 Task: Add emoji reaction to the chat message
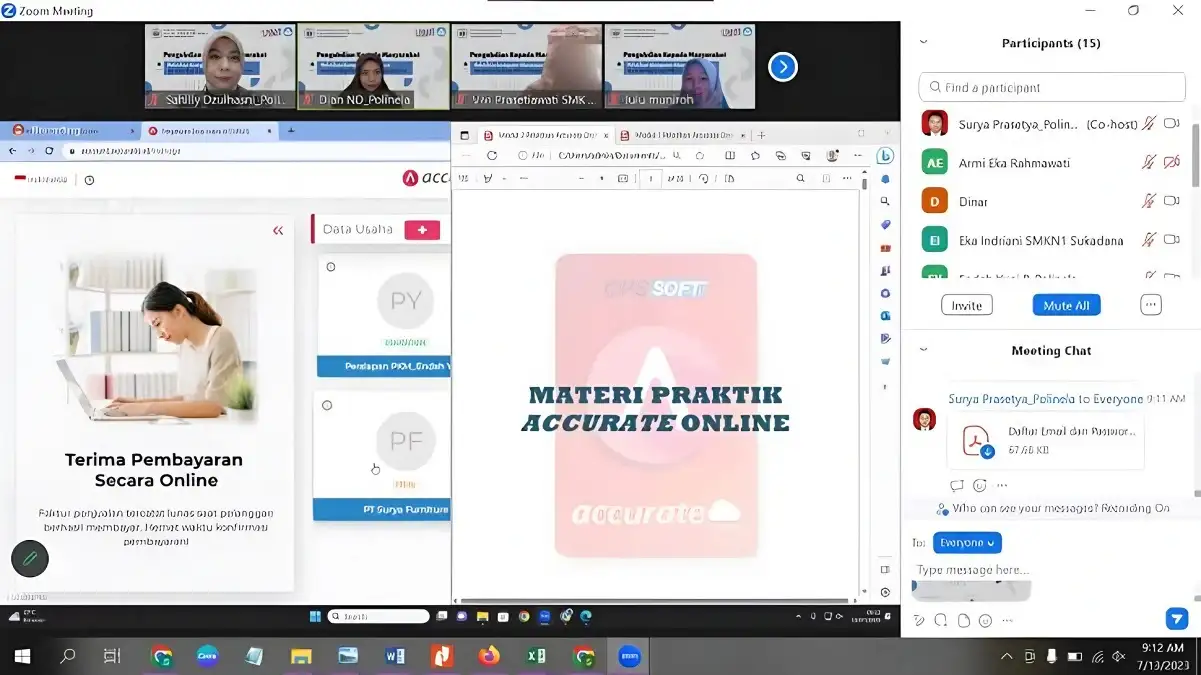[979, 486]
